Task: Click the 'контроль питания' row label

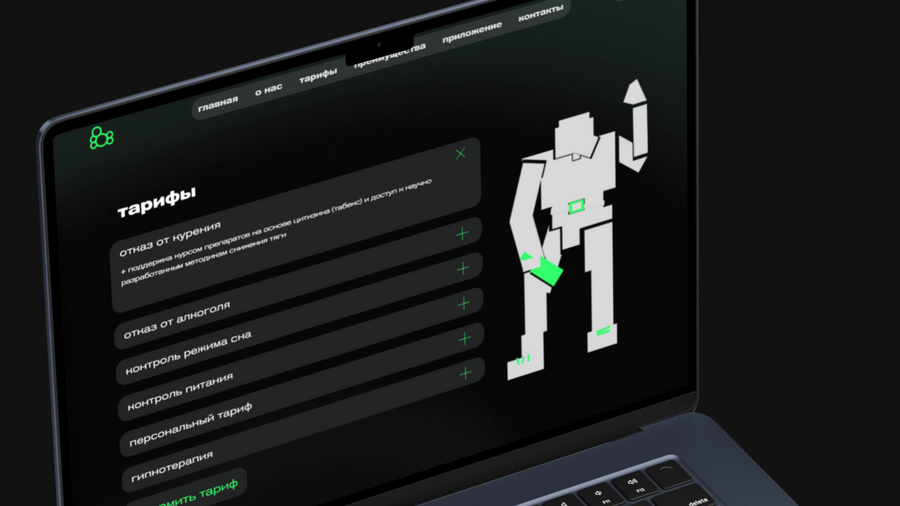Action: pyautogui.click(x=180, y=391)
